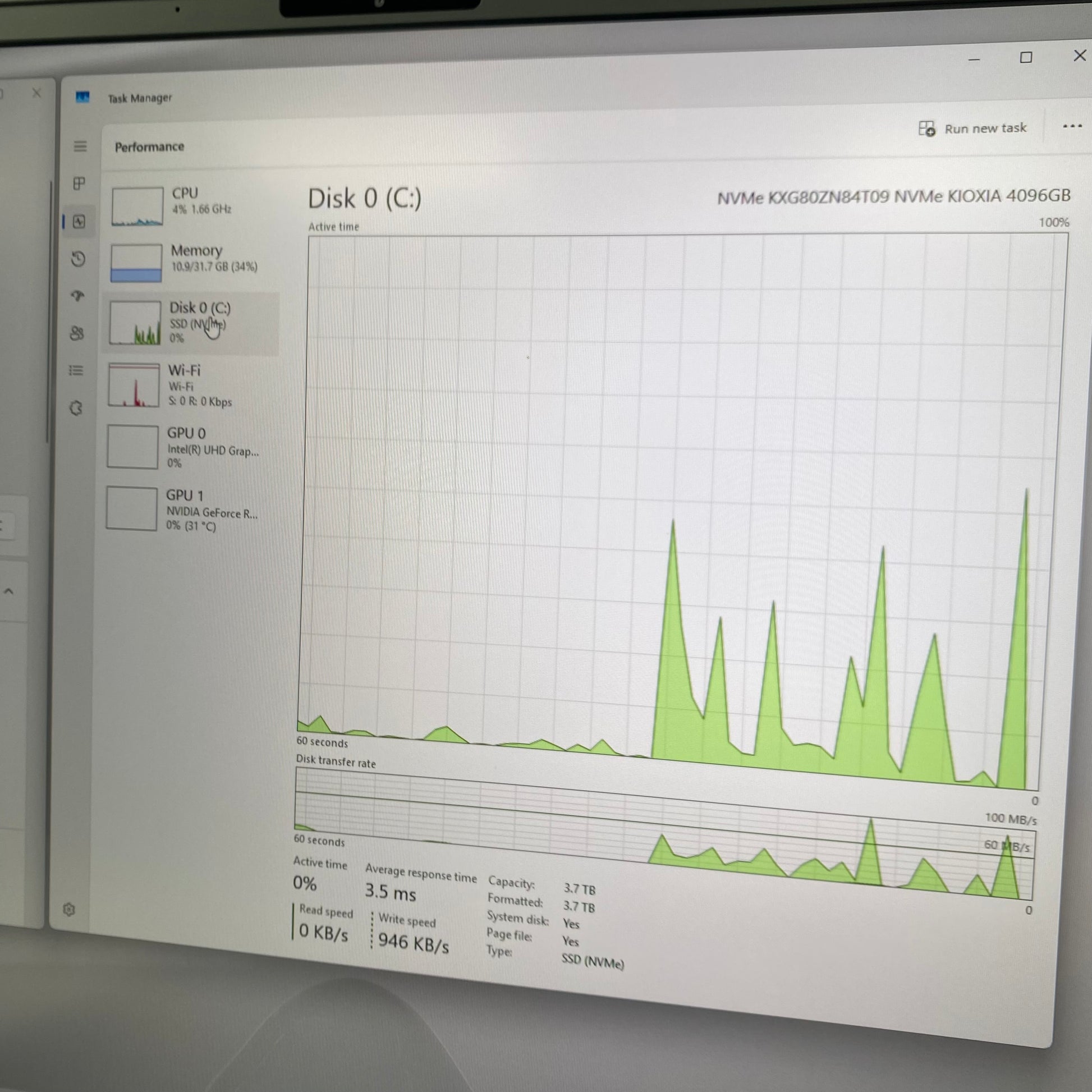This screenshot has height=1092, width=1092.
Task: Select the Disk 0 (C:) item
Action: point(191,323)
